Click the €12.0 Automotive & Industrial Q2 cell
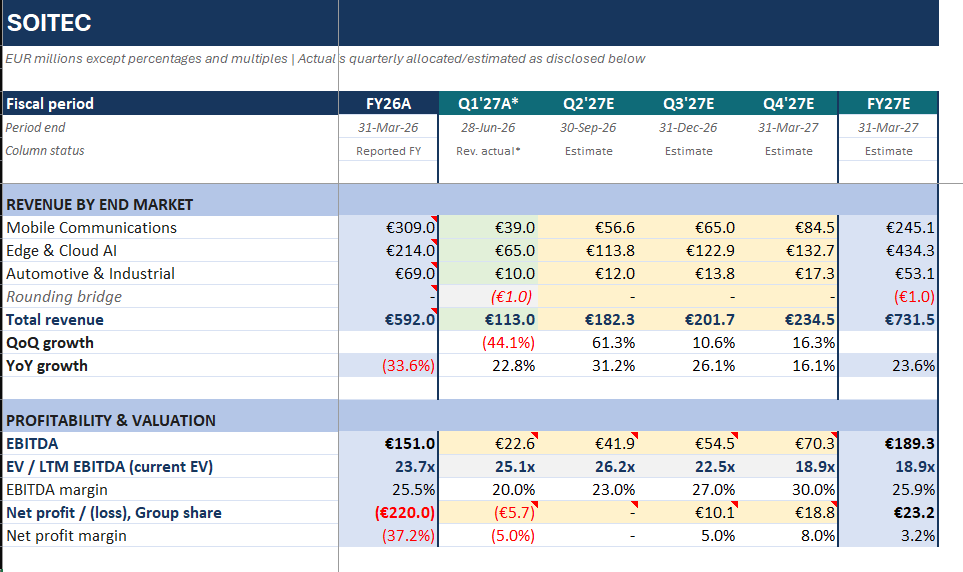 click(588, 273)
